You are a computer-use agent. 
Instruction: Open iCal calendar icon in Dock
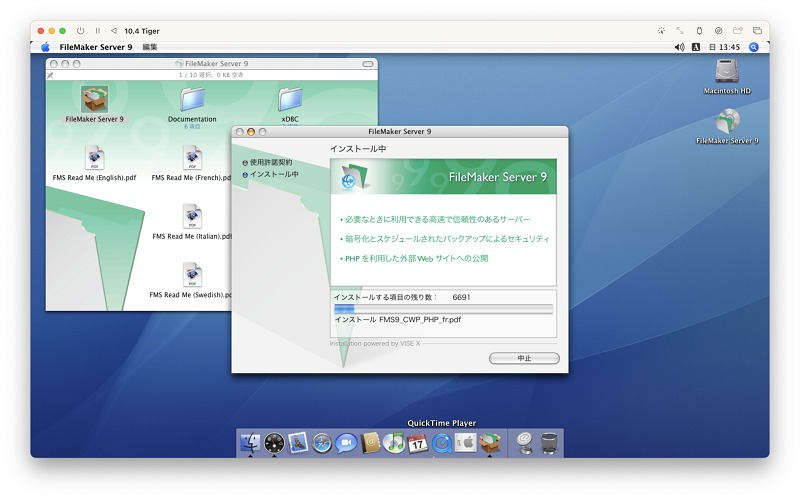coord(418,443)
